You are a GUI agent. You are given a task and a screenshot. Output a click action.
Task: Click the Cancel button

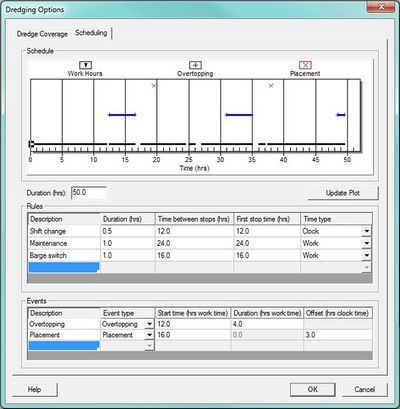click(x=365, y=389)
